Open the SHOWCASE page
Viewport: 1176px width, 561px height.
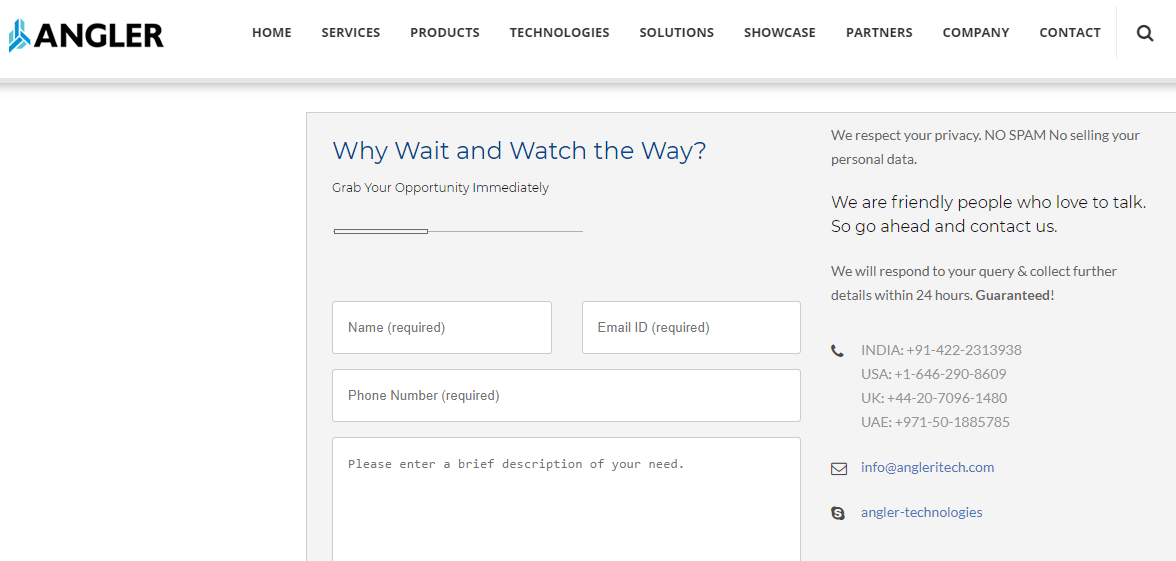779,33
